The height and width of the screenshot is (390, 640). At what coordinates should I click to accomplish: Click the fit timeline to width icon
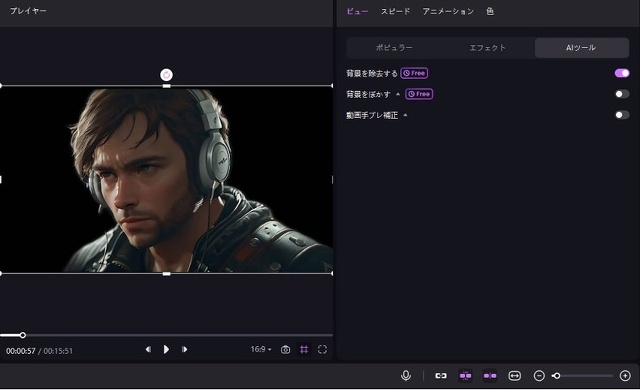point(514,376)
